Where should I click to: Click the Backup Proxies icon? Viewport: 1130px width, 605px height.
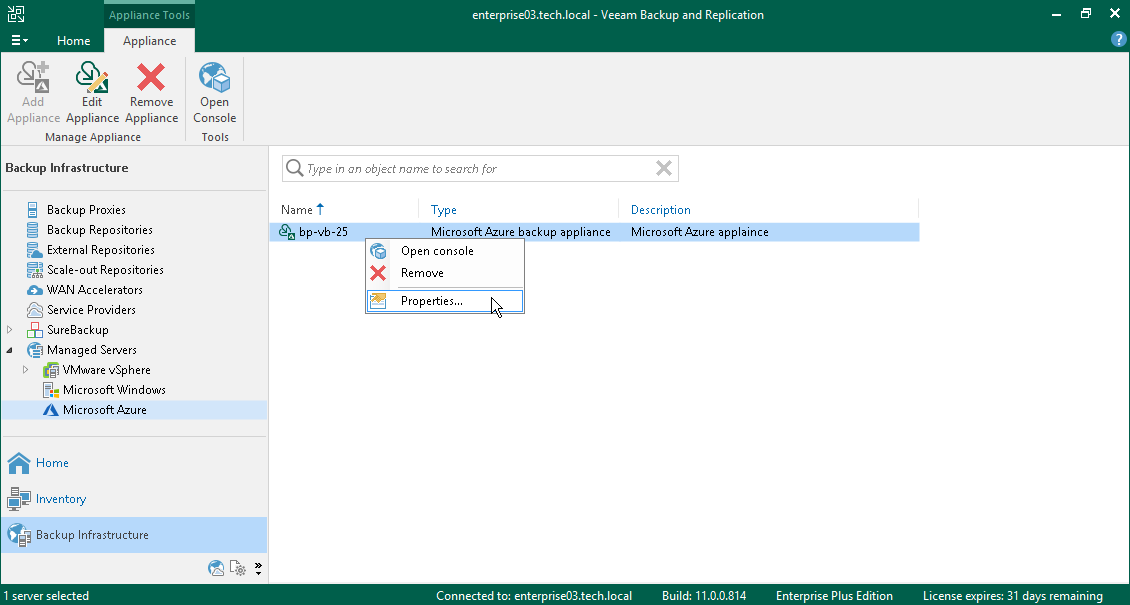(33, 210)
